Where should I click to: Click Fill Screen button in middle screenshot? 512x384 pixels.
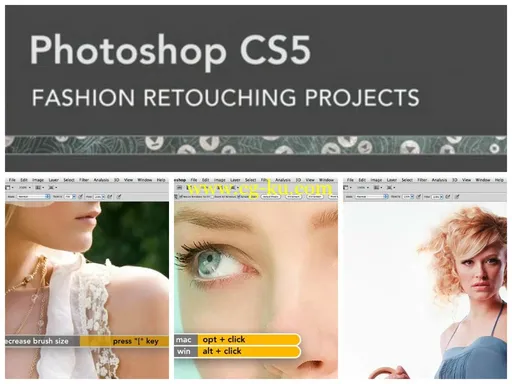315,197
